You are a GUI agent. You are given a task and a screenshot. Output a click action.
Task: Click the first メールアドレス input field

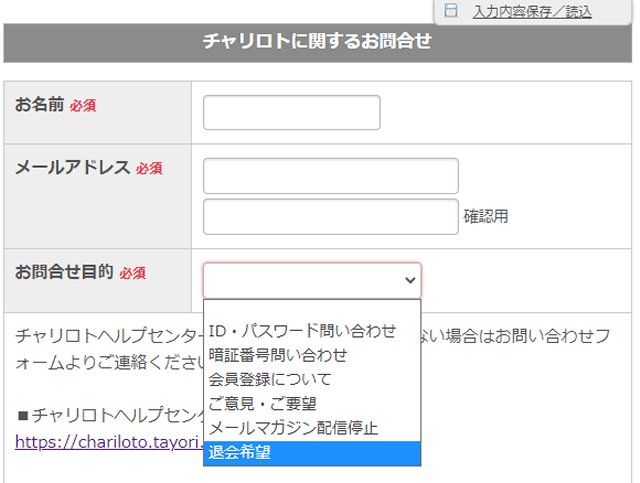pyautogui.click(x=331, y=176)
